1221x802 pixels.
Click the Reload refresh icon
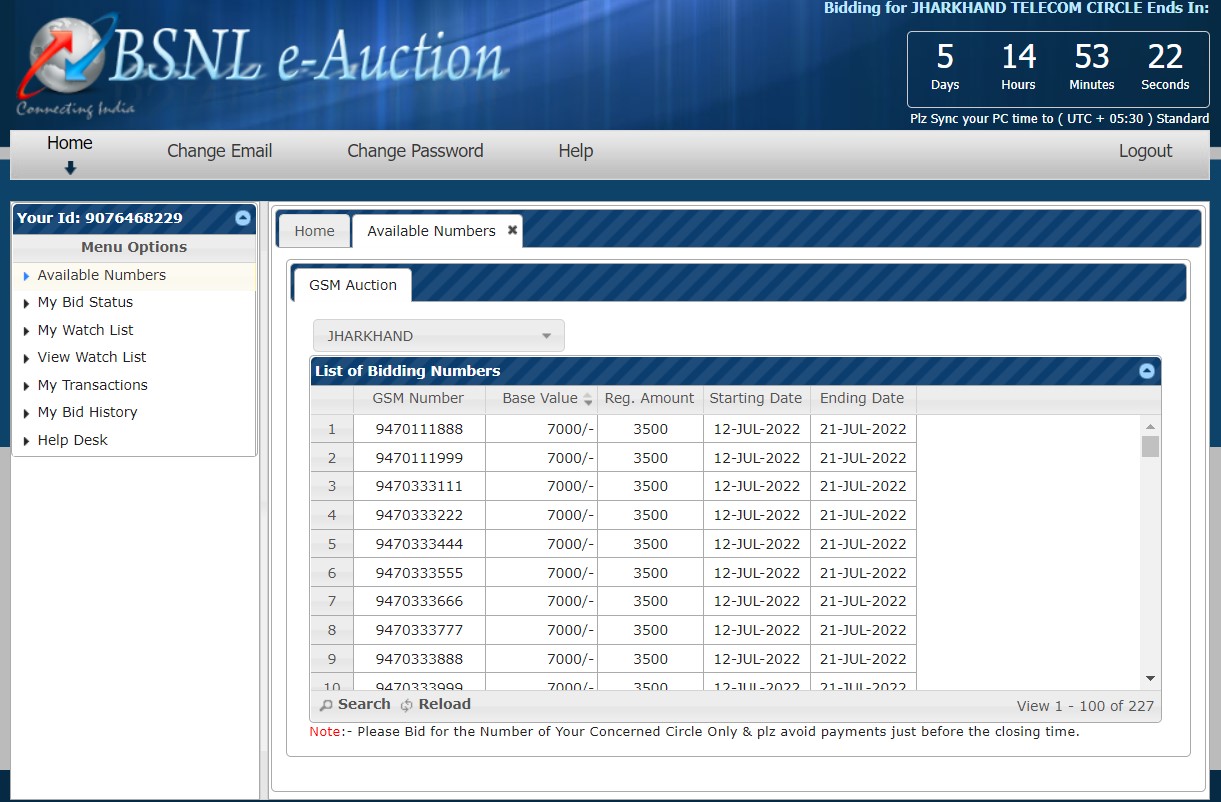click(x=407, y=705)
